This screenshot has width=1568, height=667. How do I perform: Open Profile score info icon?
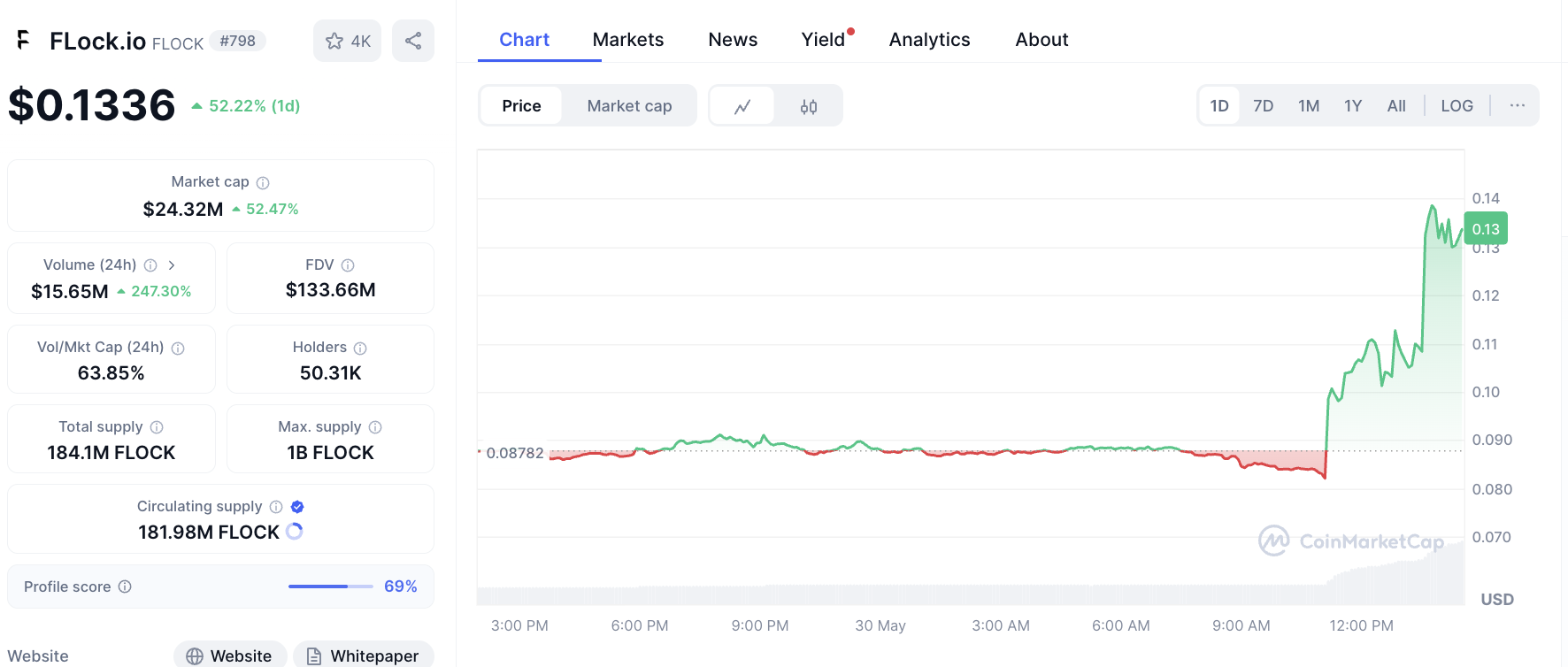click(125, 586)
